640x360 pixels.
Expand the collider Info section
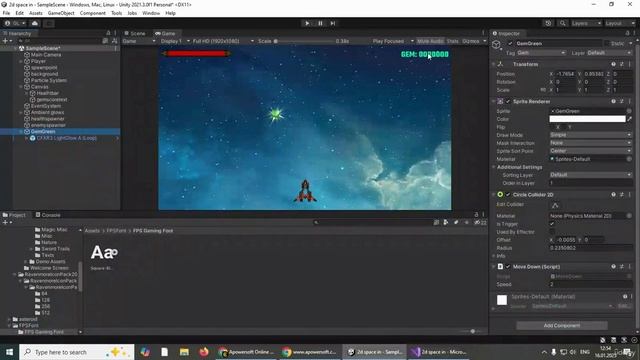(x=494, y=256)
